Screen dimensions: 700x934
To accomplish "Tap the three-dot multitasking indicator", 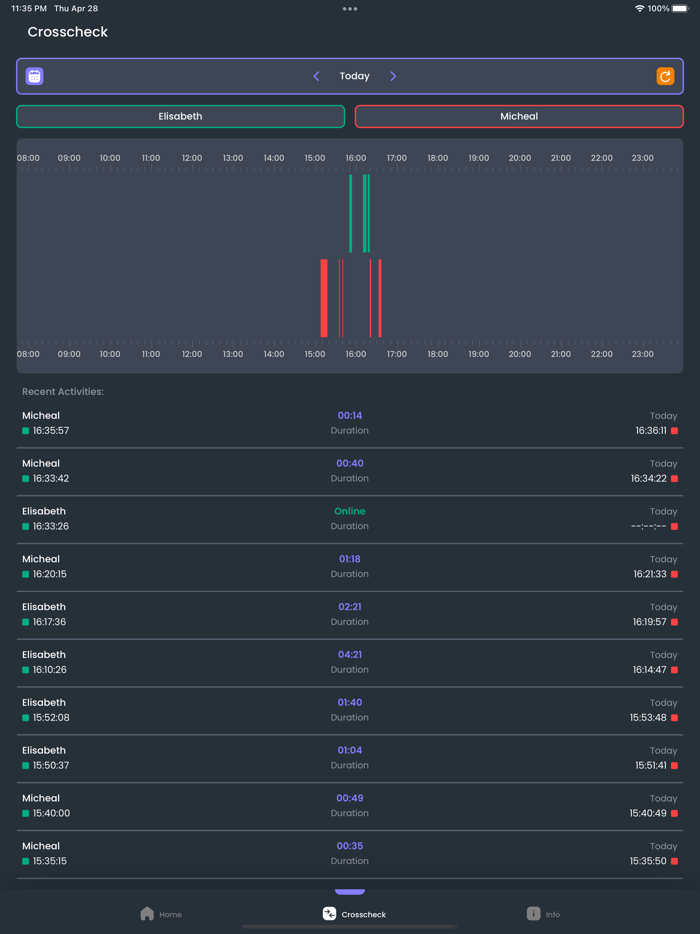I will tap(350, 9).
